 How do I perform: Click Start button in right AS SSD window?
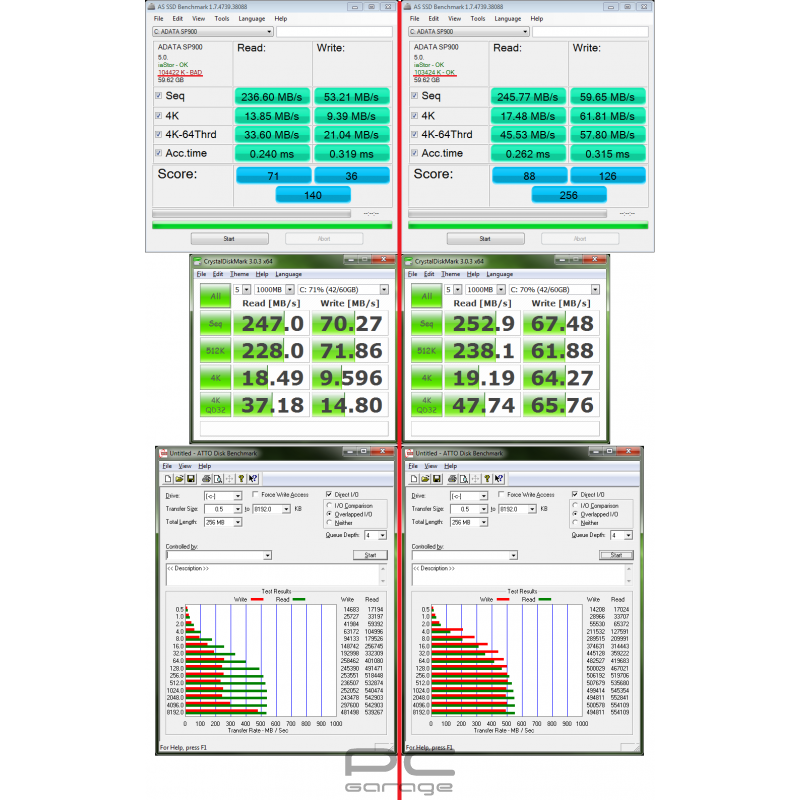pyautogui.click(x=486, y=239)
